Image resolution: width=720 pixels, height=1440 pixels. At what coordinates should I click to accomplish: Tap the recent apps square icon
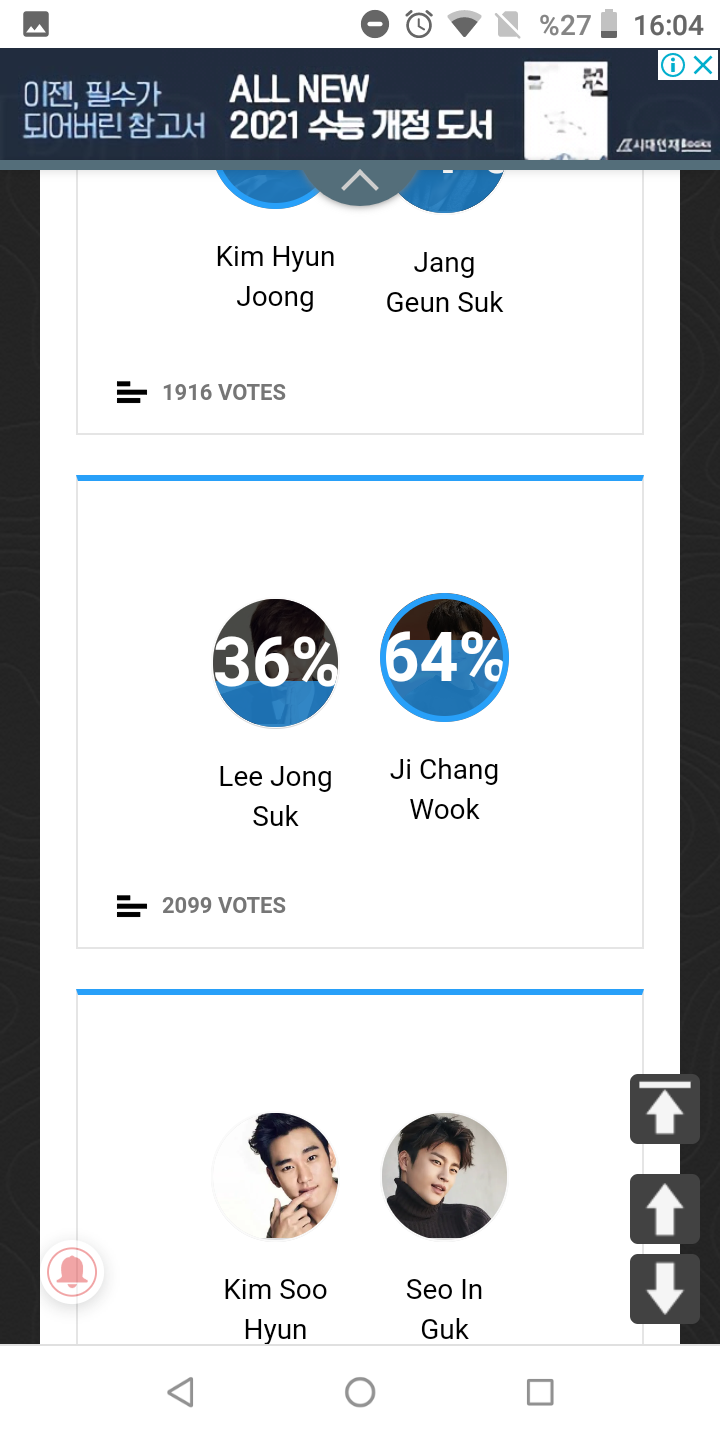pos(540,1392)
